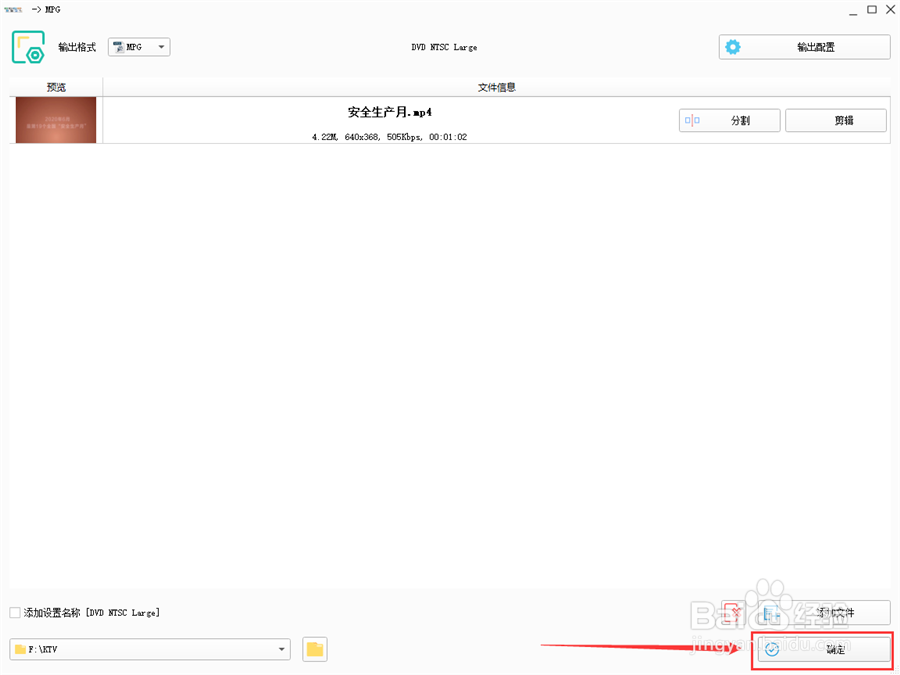Confirm with the 确定 button

pos(824,649)
